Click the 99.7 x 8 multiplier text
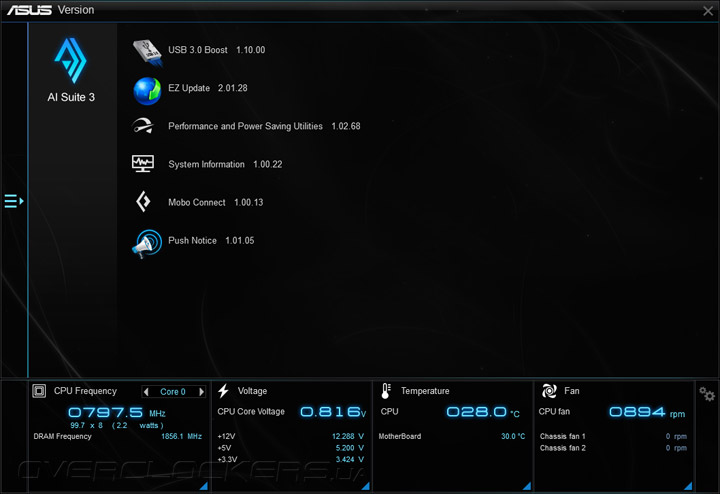Viewport: 720px width, 494px height. (x=86, y=425)
